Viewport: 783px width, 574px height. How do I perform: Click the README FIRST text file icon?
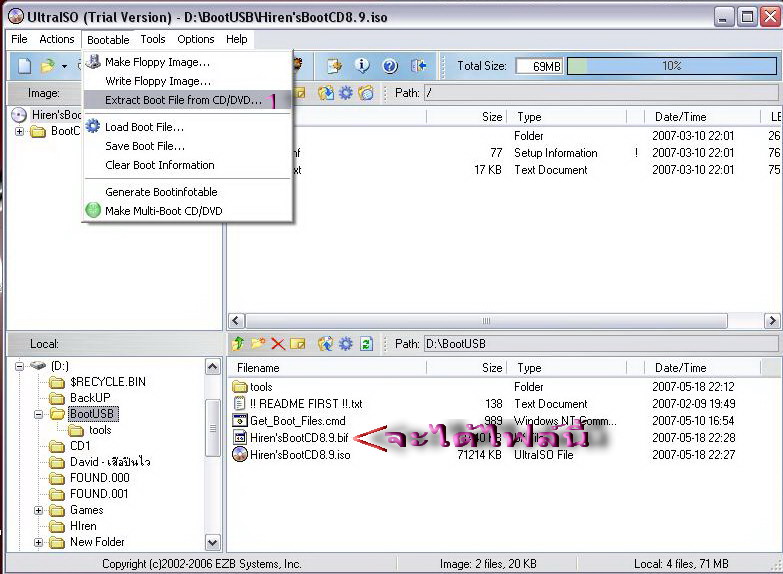point(240,403)
